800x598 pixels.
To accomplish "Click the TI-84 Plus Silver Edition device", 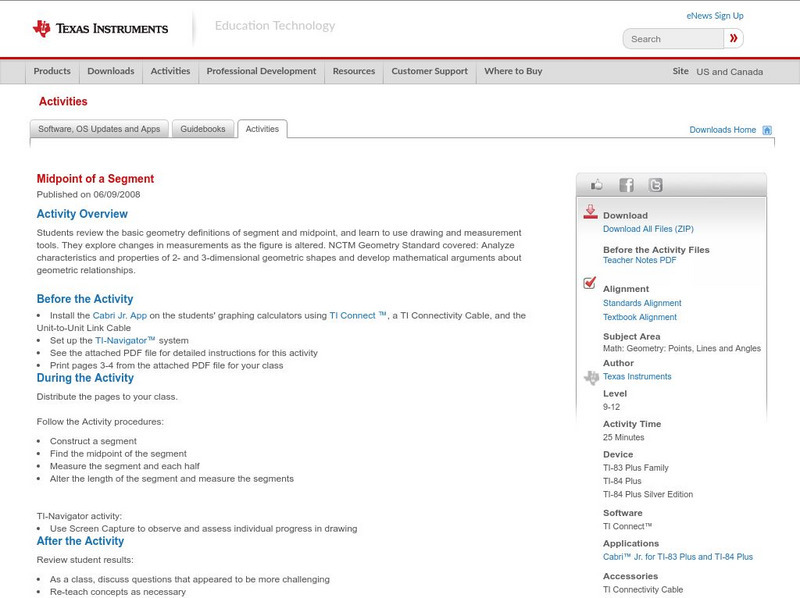I will pos(648,494).
